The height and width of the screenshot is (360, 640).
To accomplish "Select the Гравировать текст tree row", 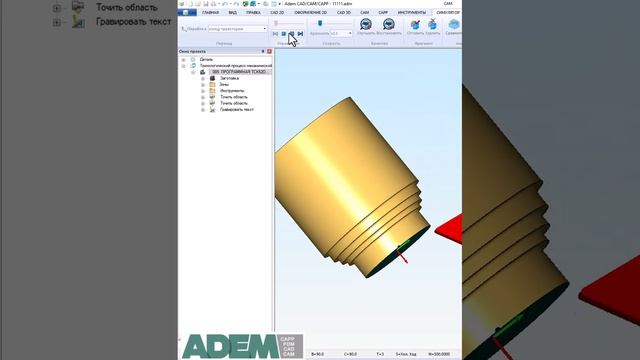I will pos(237,109).
